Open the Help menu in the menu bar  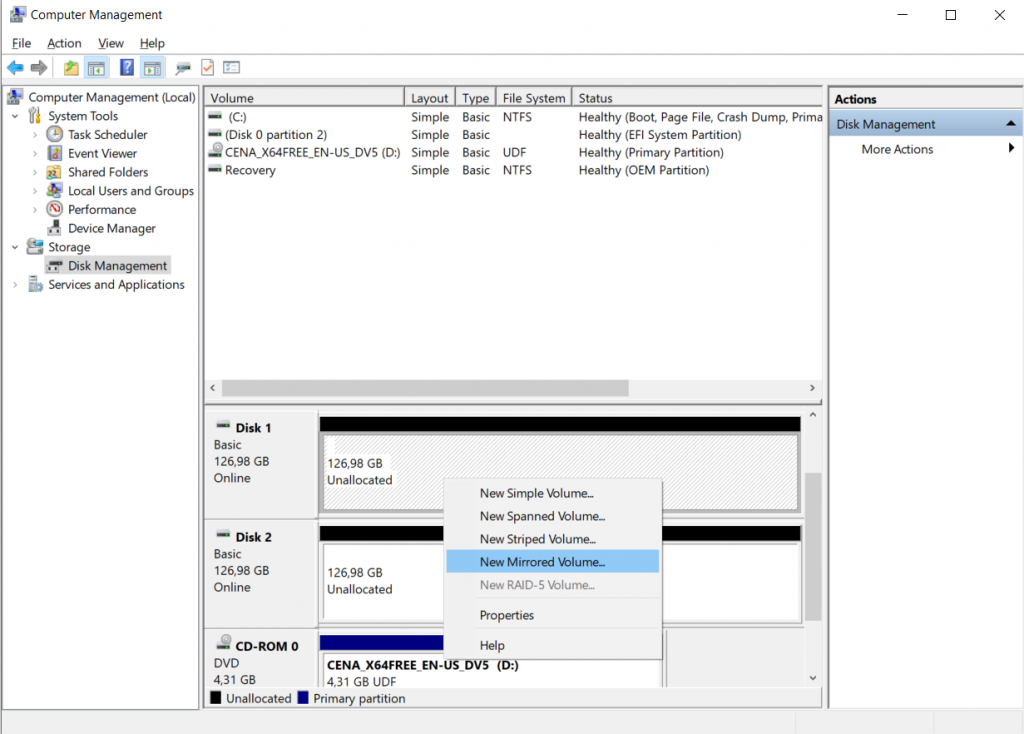click(x=152, y=43)
